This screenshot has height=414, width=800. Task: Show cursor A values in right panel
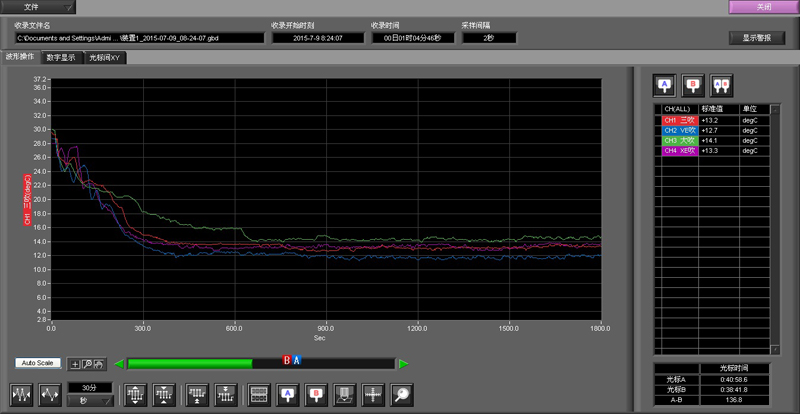click(x=664, y=85)
